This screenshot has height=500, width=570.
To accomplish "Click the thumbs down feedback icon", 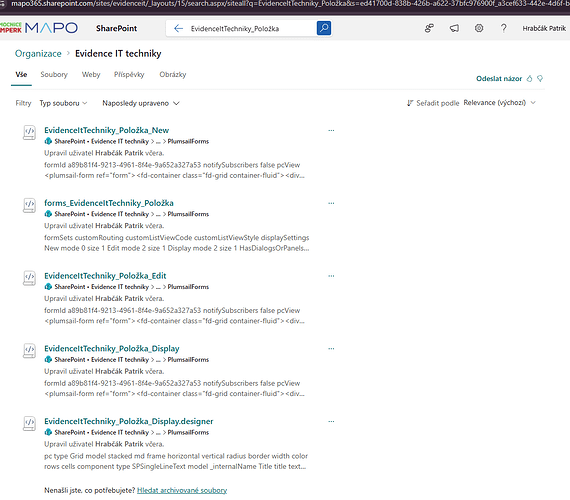I will 540,79.
